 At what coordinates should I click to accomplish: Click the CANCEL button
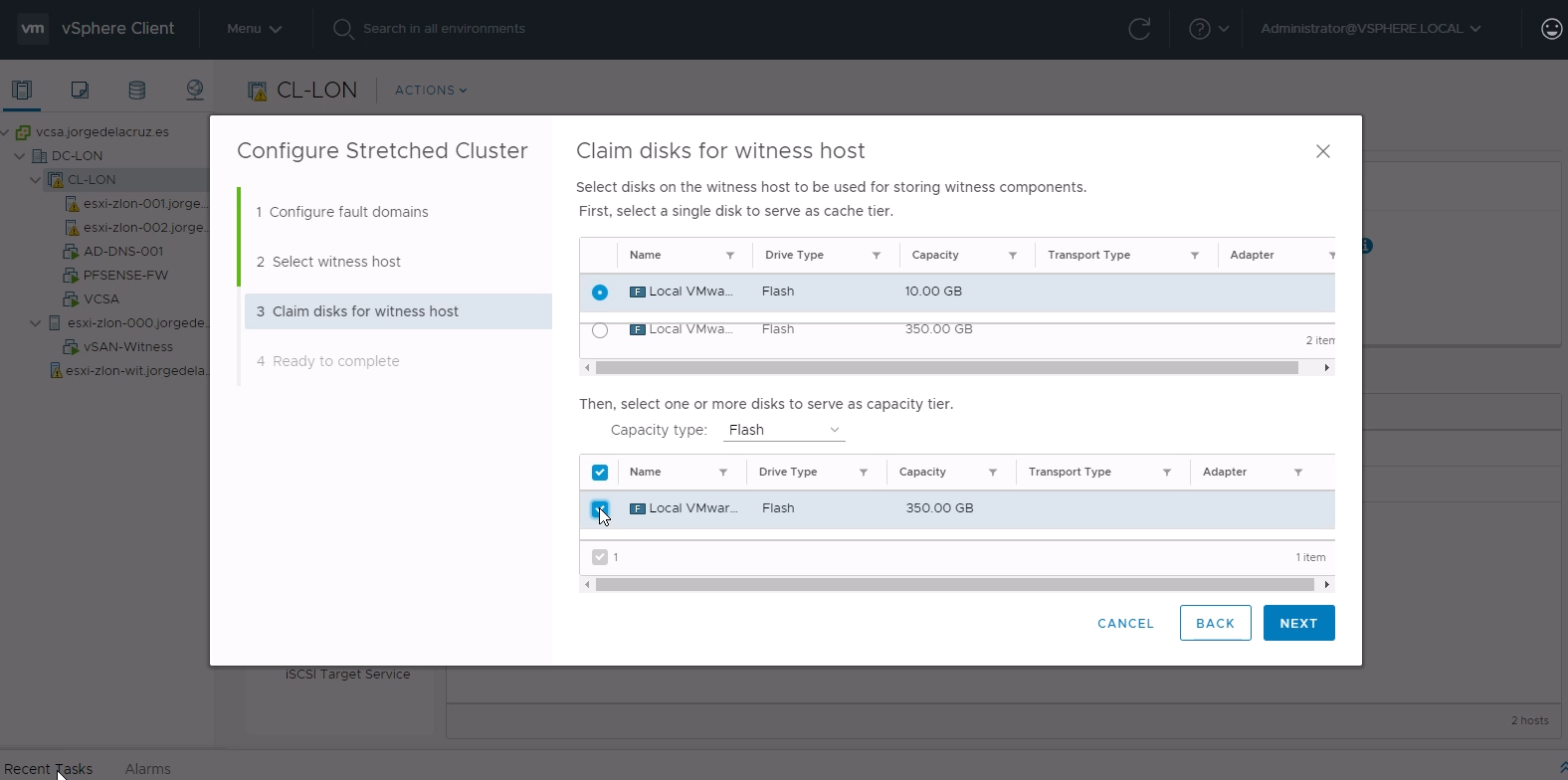[1125, 623]
